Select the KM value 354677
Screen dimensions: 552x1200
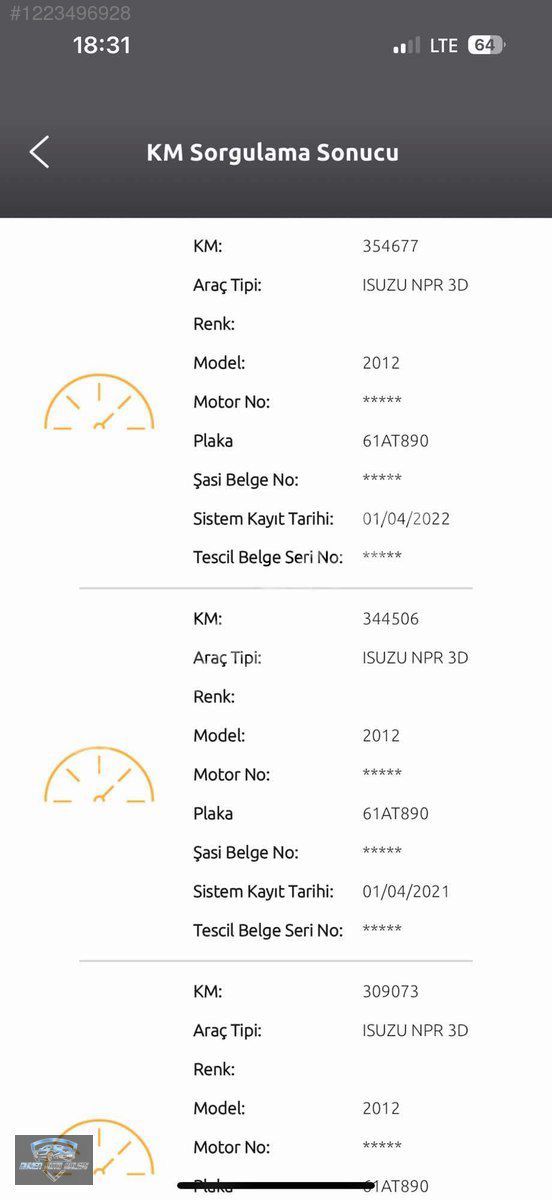tap(391, 246)
